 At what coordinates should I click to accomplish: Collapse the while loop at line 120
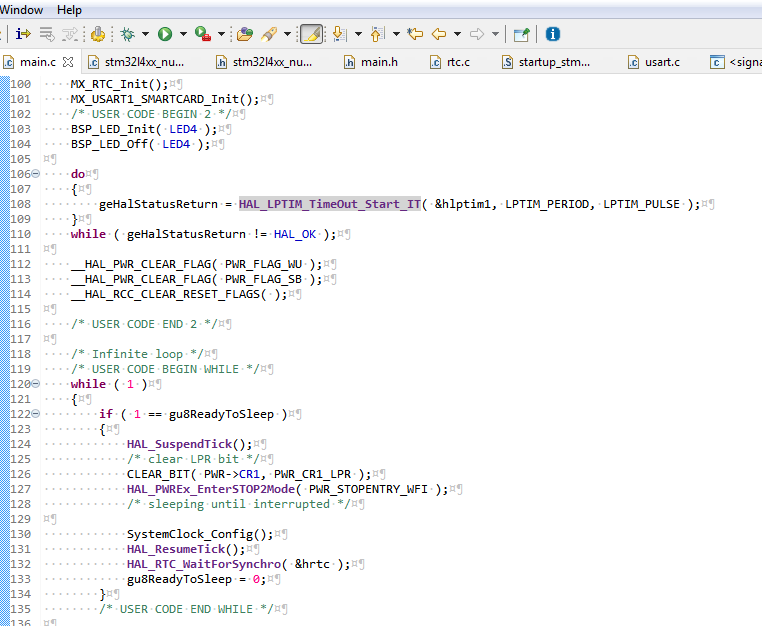35,383
